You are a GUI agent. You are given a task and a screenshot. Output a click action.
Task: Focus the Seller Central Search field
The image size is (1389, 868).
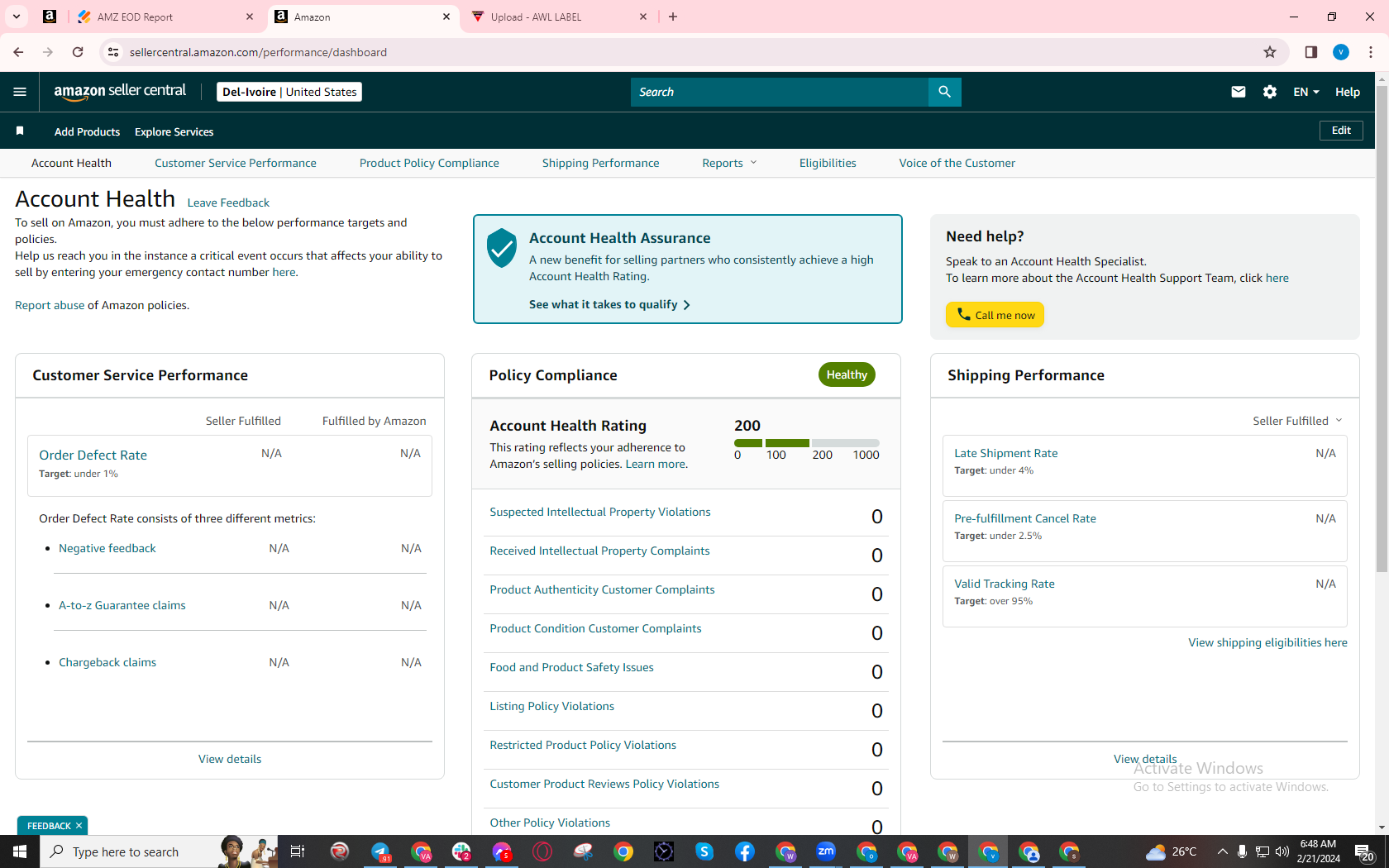point(780,92)
